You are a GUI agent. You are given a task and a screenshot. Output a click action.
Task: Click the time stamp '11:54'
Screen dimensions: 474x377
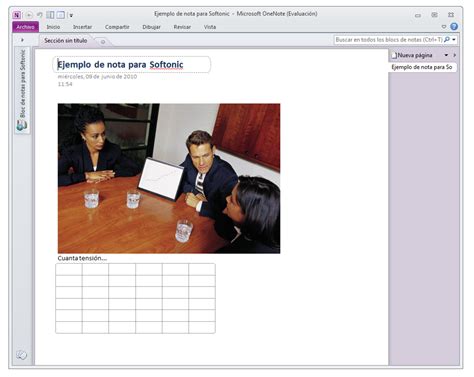click(65, 84)
